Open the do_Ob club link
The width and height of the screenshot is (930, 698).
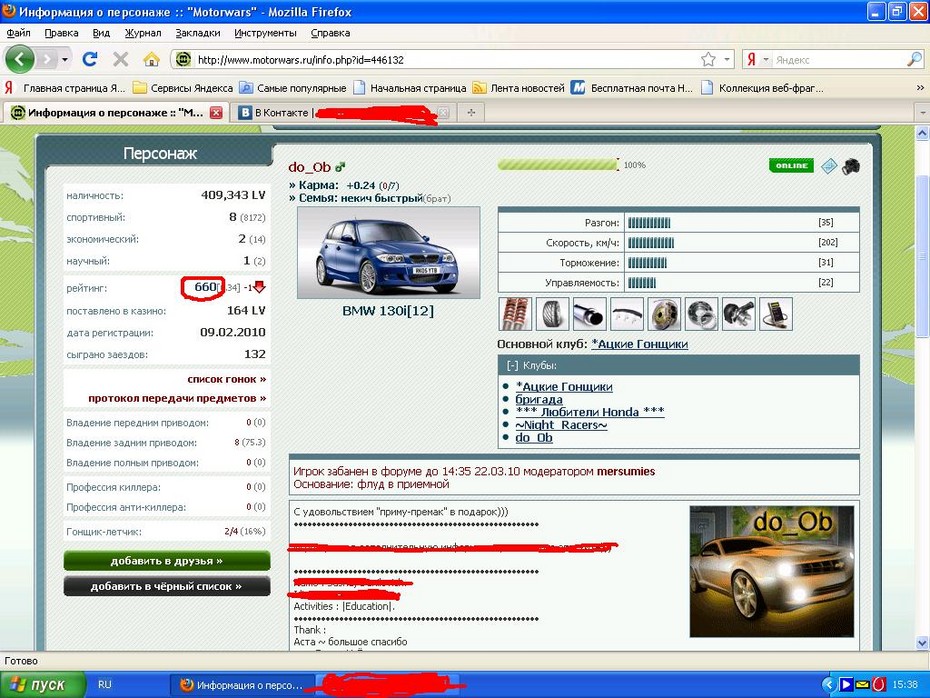point(534,438)
